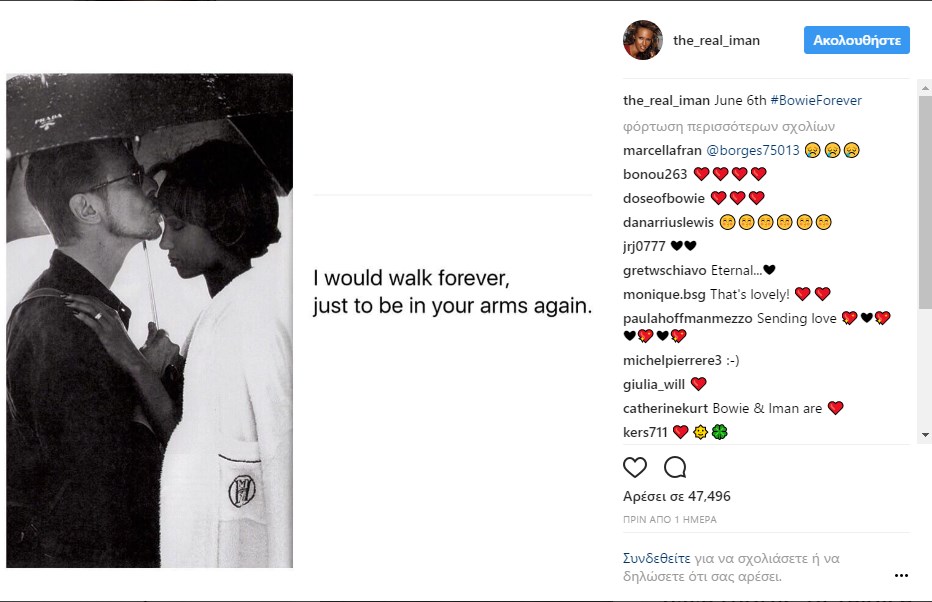Click the profile avatar picture
The image size is (932, 602).
coord(642,41)
